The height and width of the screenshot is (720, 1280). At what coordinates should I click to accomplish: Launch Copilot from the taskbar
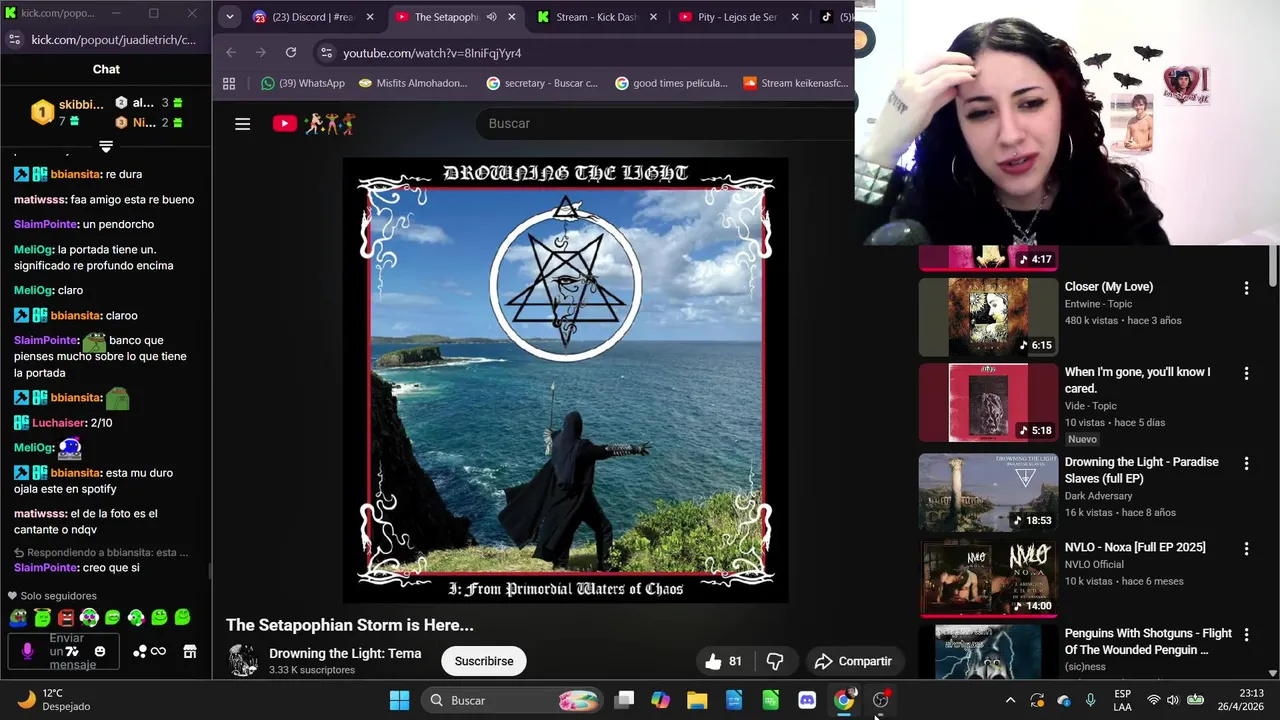tap(660, 700)
